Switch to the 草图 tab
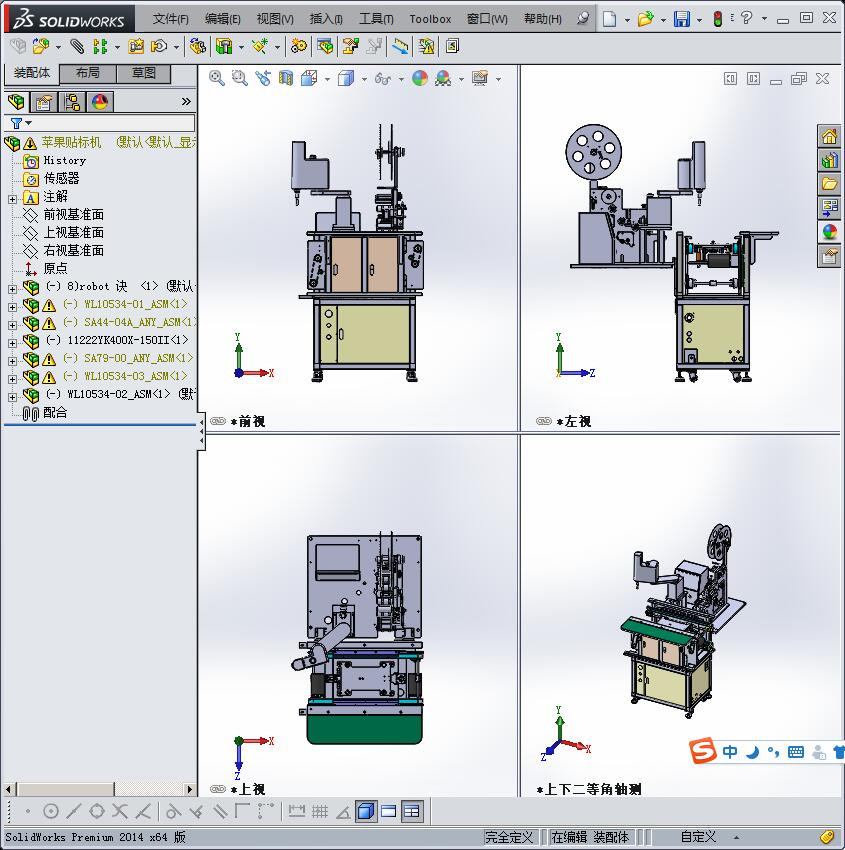Viewport: 845px width, 850px height. [143, 73]
